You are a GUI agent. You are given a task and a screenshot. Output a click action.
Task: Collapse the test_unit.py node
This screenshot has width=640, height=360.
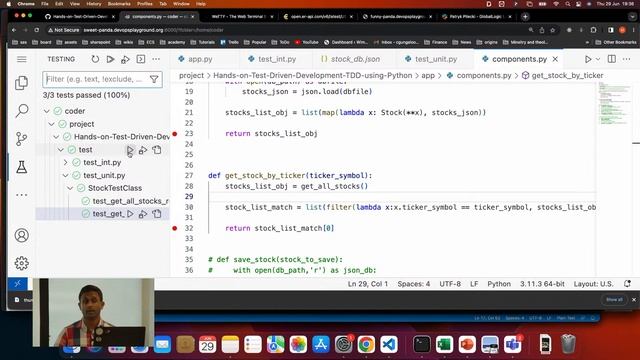click(66, 175)
